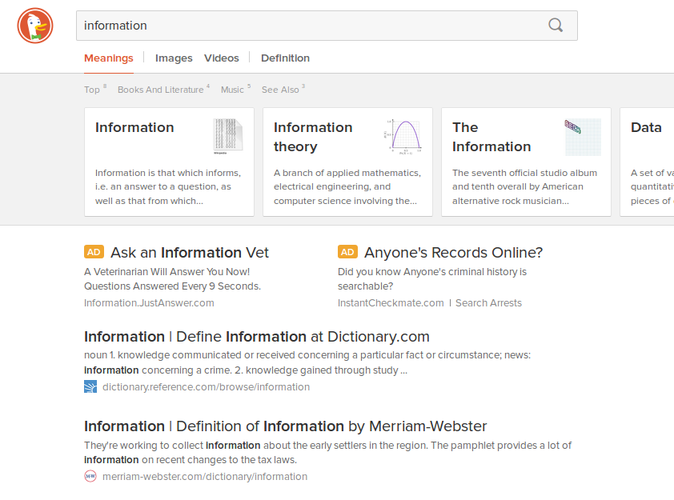Visit the InstantCheckmate.com ad URL

tap(391, 303)
